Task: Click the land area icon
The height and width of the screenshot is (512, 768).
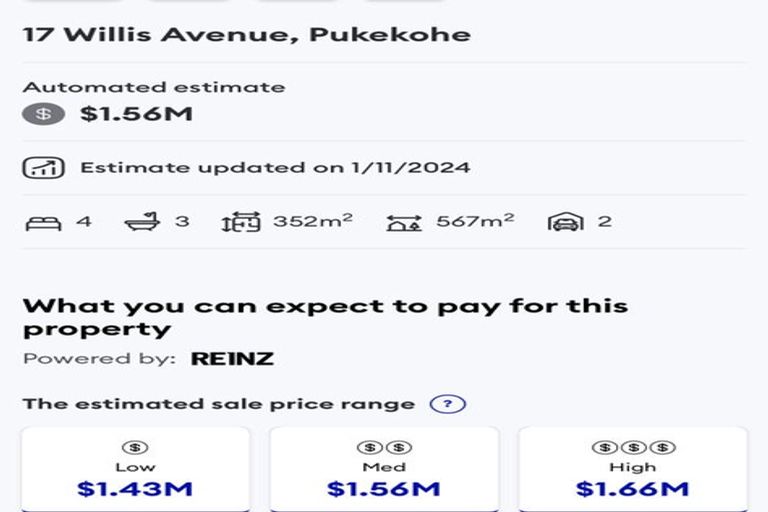Action: click(x=404, y=223)
